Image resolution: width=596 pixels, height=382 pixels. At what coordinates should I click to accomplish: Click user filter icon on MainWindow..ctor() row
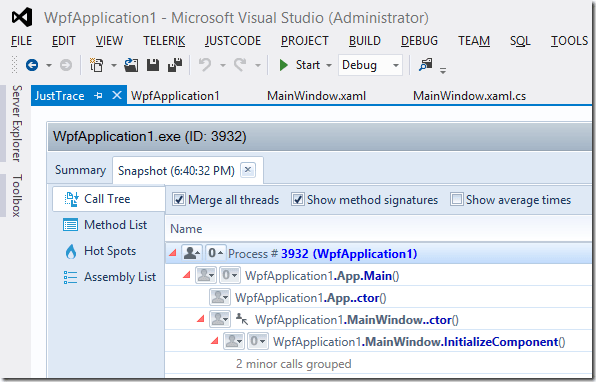pyautogui.click(x=220, y=319)
